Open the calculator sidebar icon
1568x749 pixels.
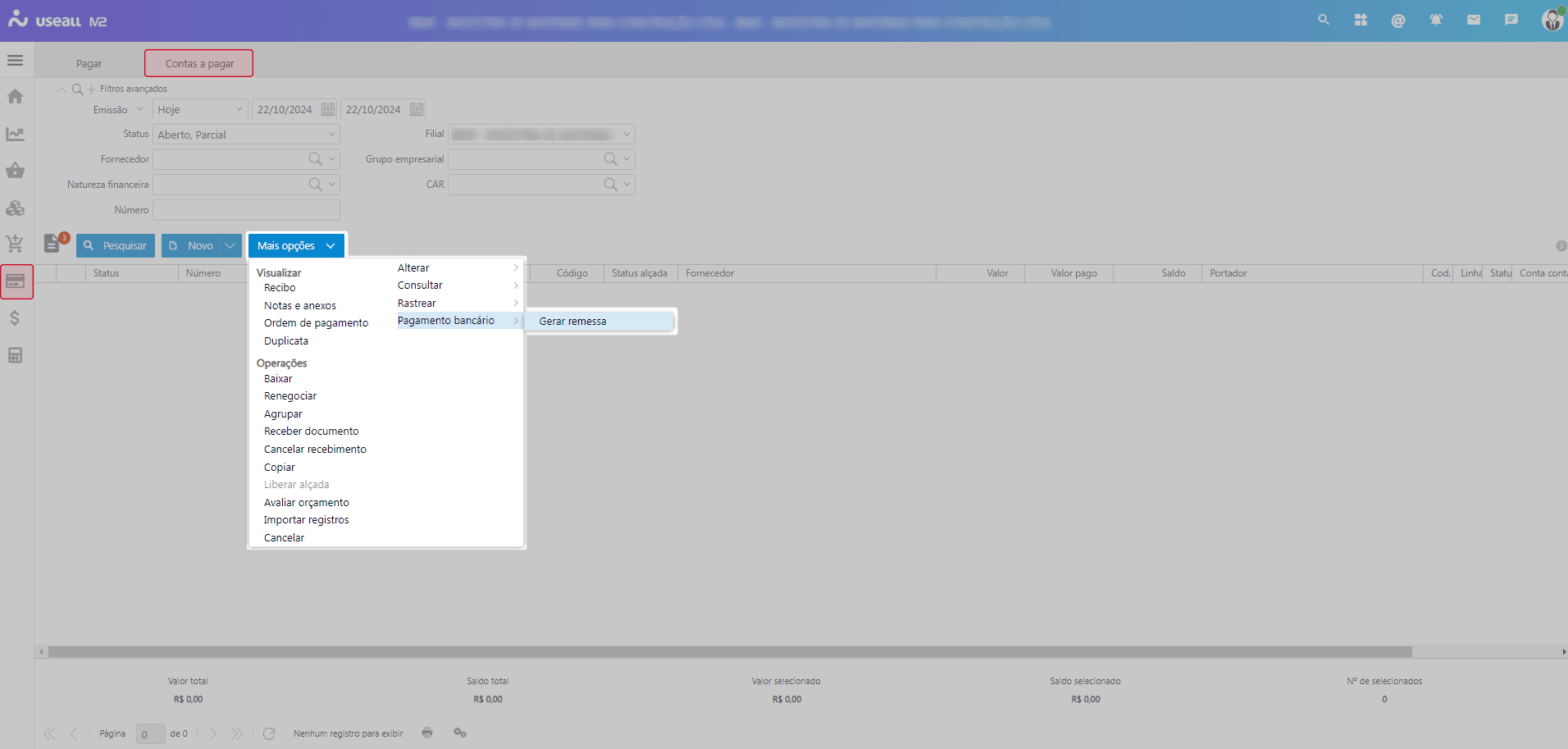pos(15,355)
